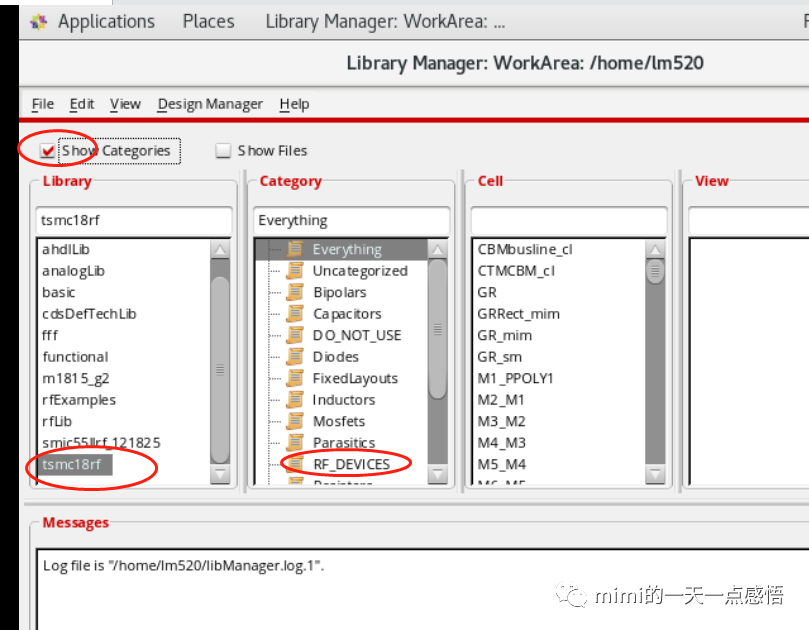The image size is (809, 630).
Task: Click the Cell name input field
Action: [x=569, y=220]
